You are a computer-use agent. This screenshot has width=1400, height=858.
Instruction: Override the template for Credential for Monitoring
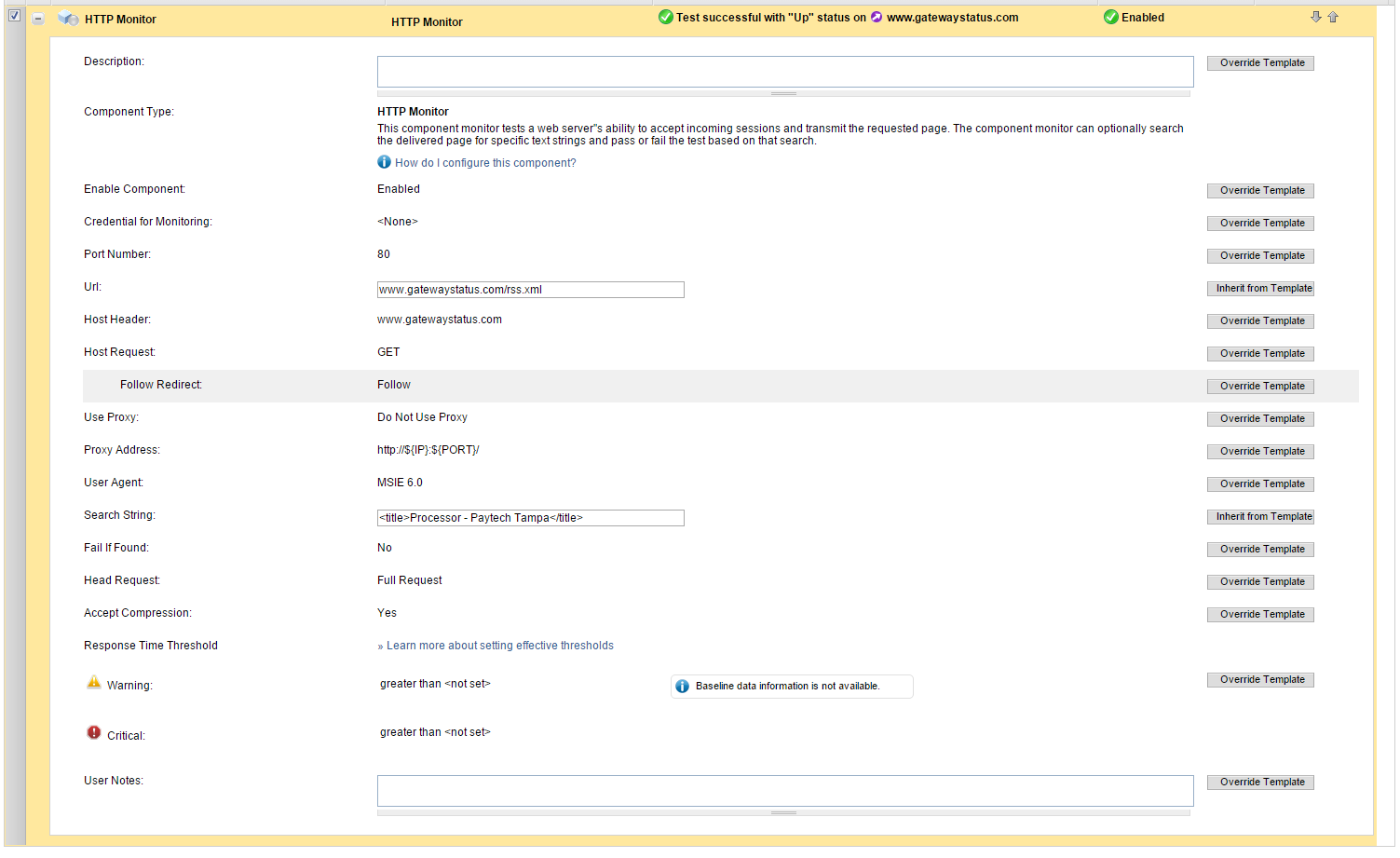pos(1260,224)
